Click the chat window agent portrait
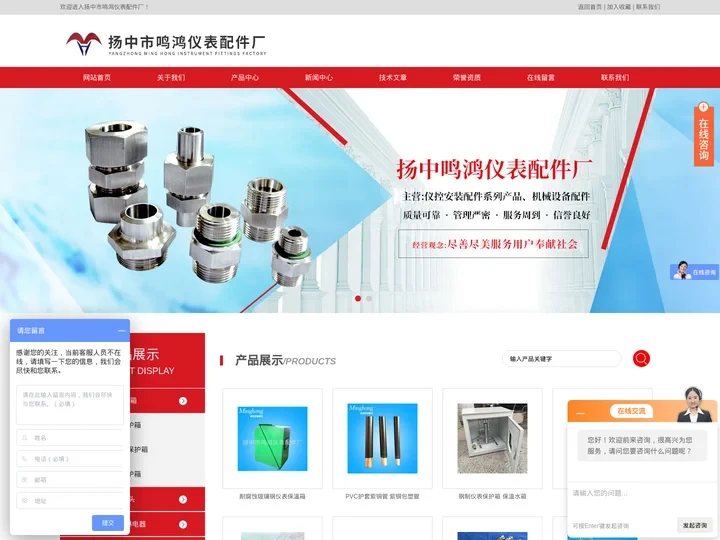 (x=694, y=405)
